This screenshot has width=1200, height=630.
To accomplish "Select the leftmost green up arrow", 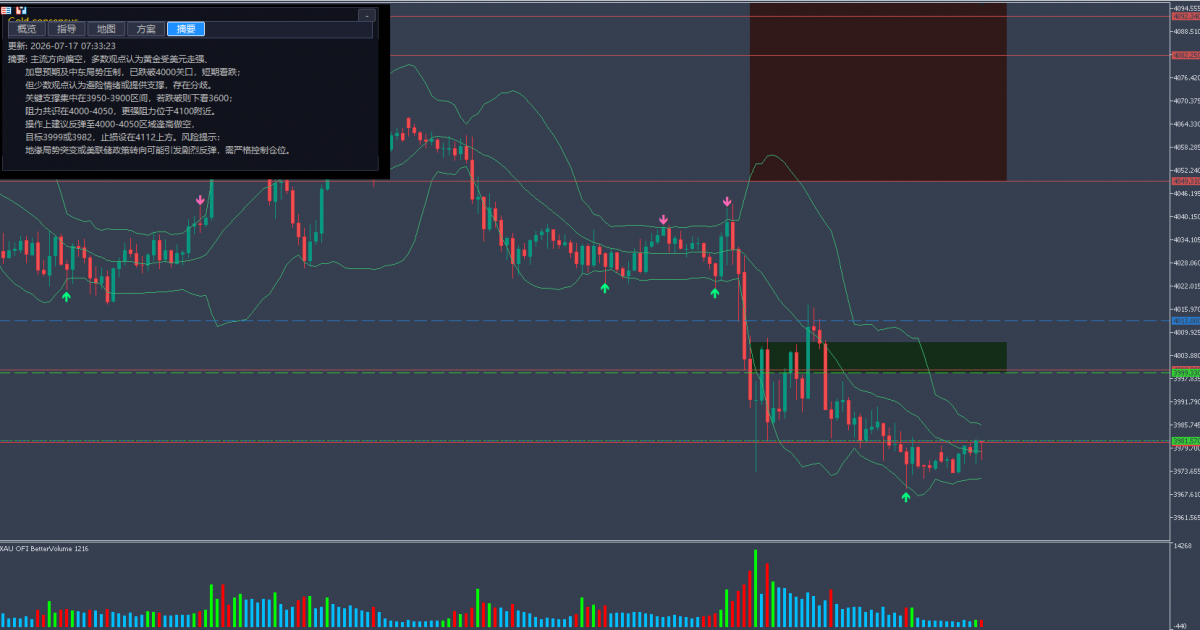I will point(66,296).
